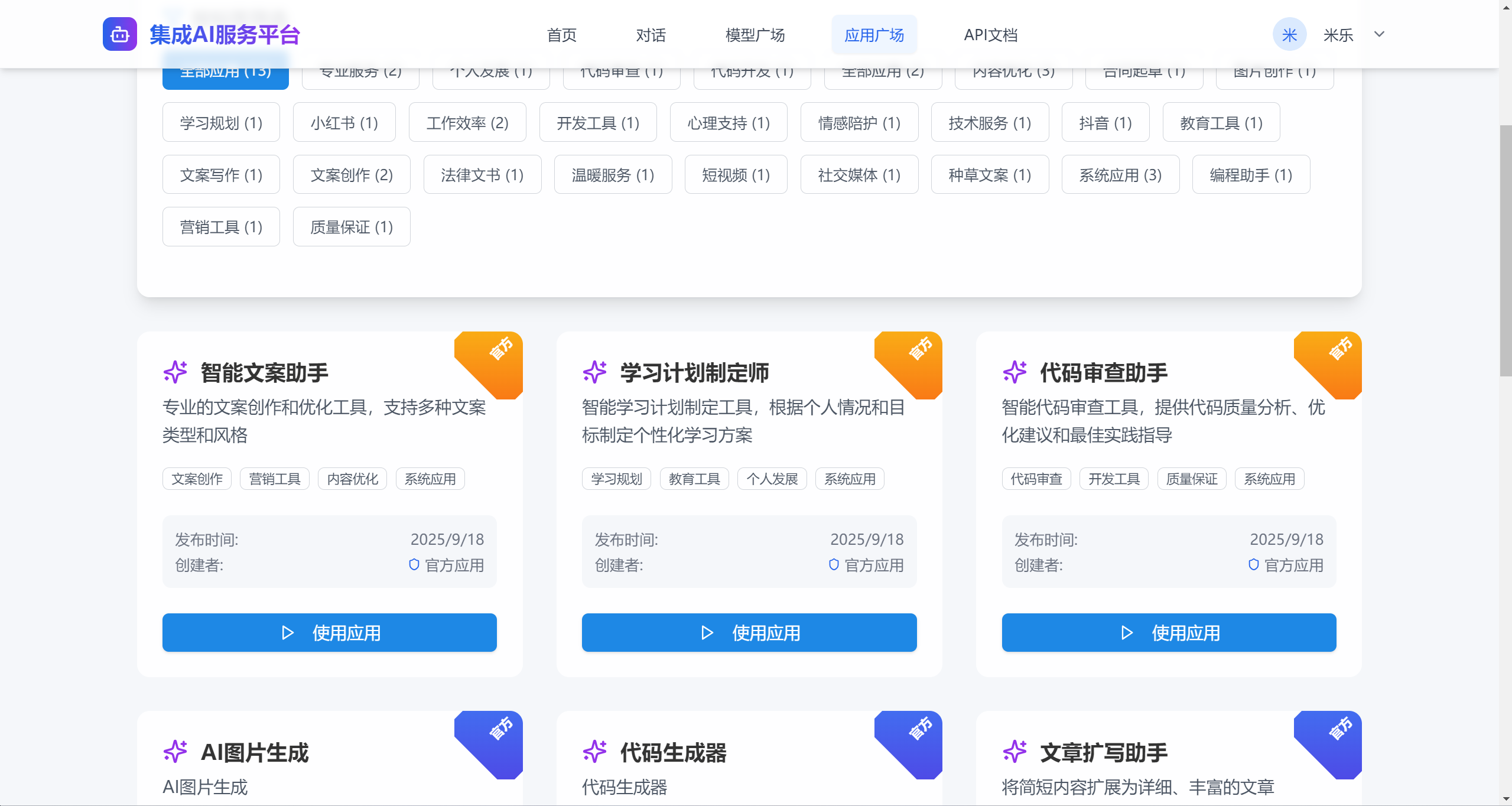Open the 智能文案助手 card title
Image resolution: width=1512 pixels, height=806 pixels.
[264, 372]
